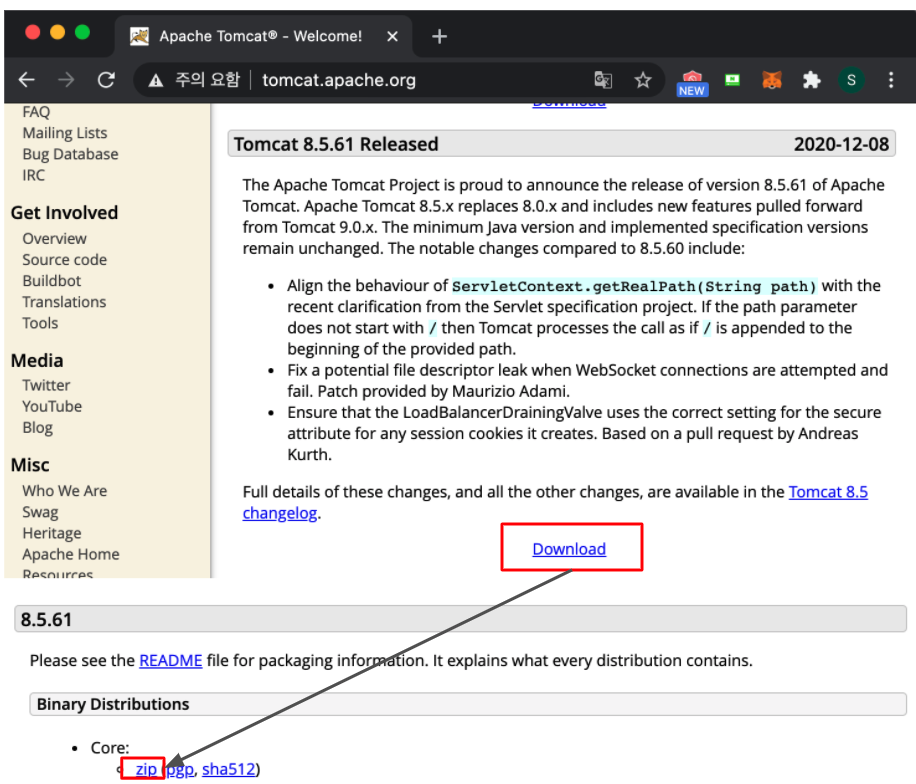Click the green screen extension icon

[732, 79]
